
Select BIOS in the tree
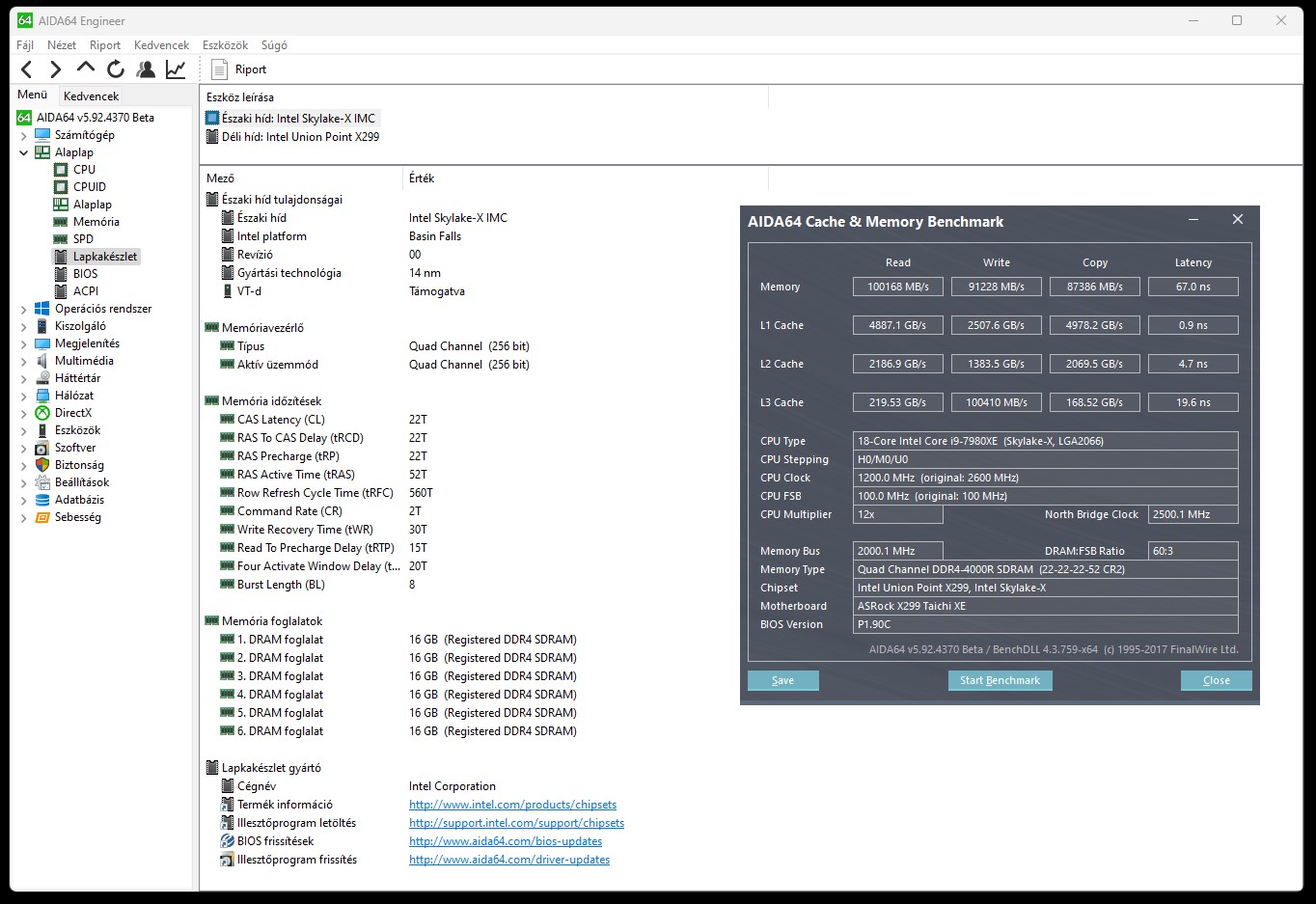click(x=85, y=274)
